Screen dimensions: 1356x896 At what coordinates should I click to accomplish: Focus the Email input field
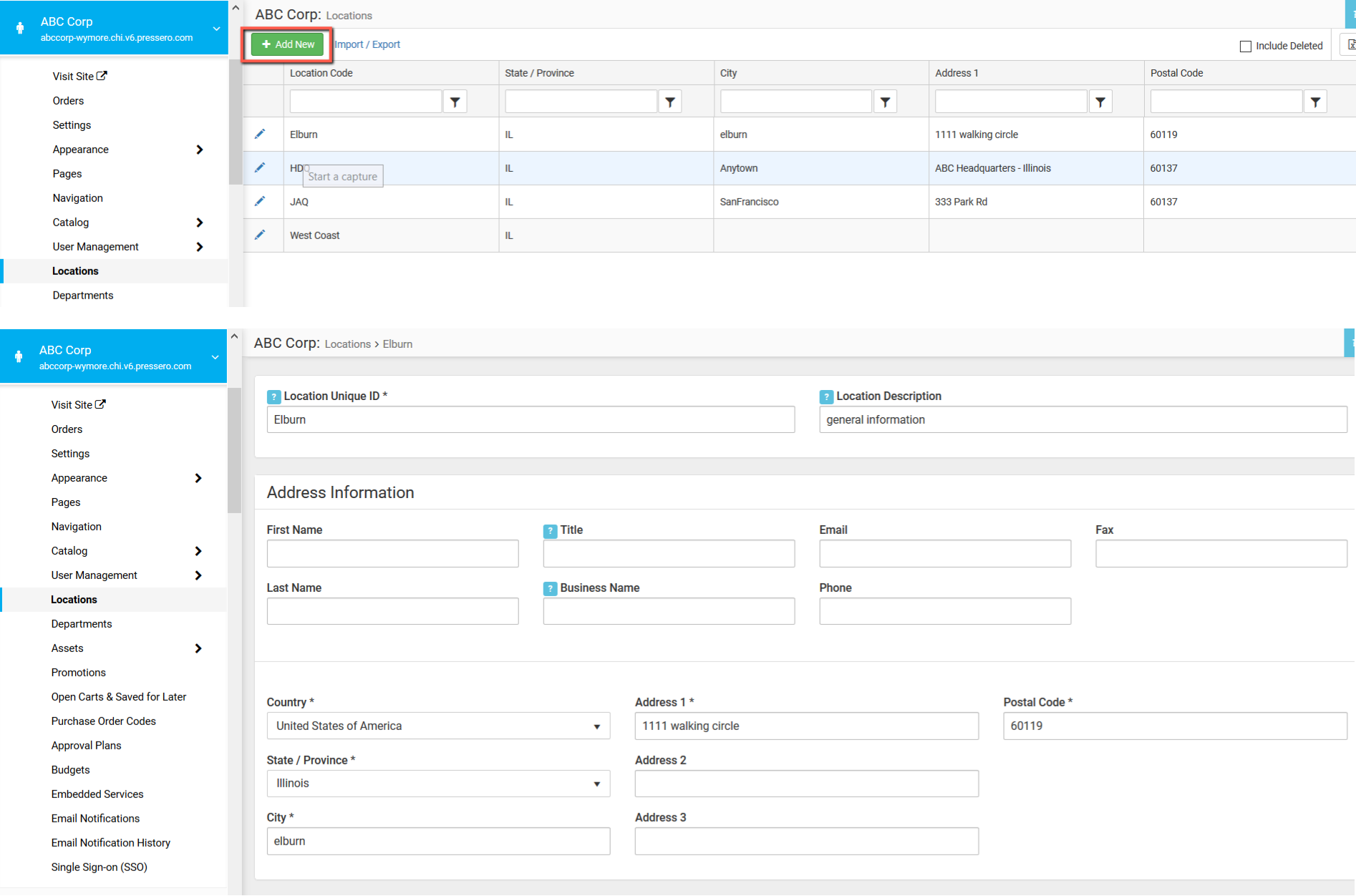click(x=945, y=554)
